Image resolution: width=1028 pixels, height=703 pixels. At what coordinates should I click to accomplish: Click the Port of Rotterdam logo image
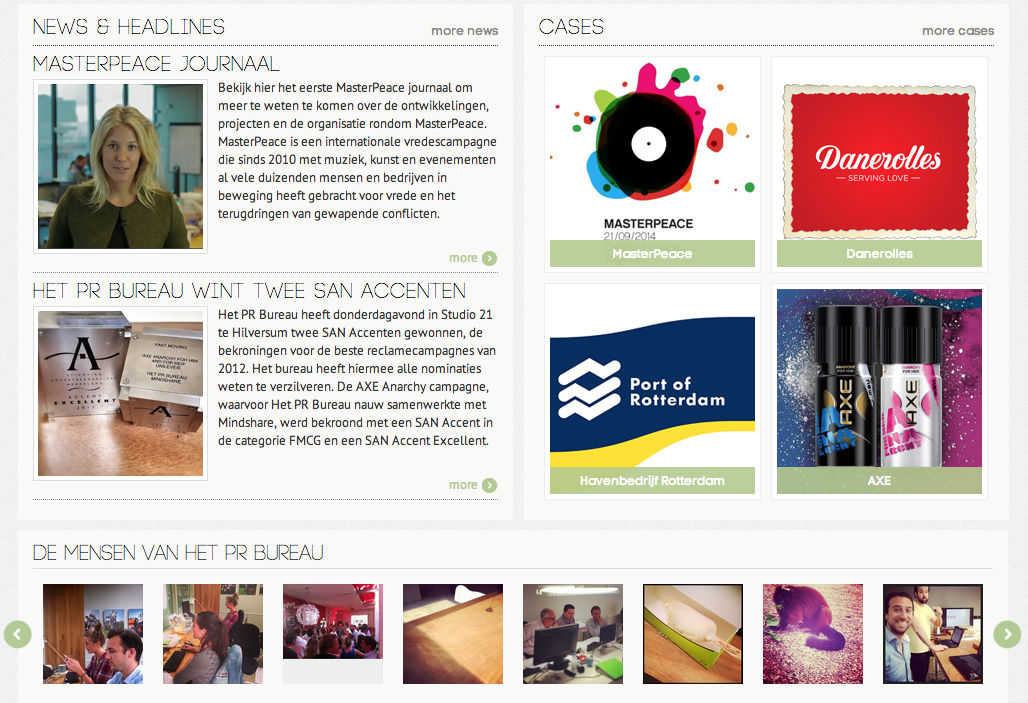coord(652,392)
